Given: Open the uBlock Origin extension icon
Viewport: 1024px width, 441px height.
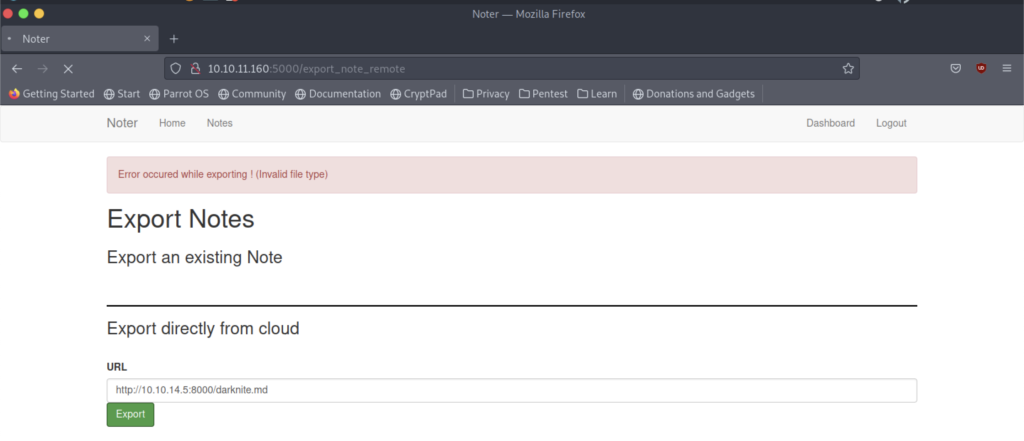Looking at the screenshot, I should pyautogui.click(x=981, y=69).
